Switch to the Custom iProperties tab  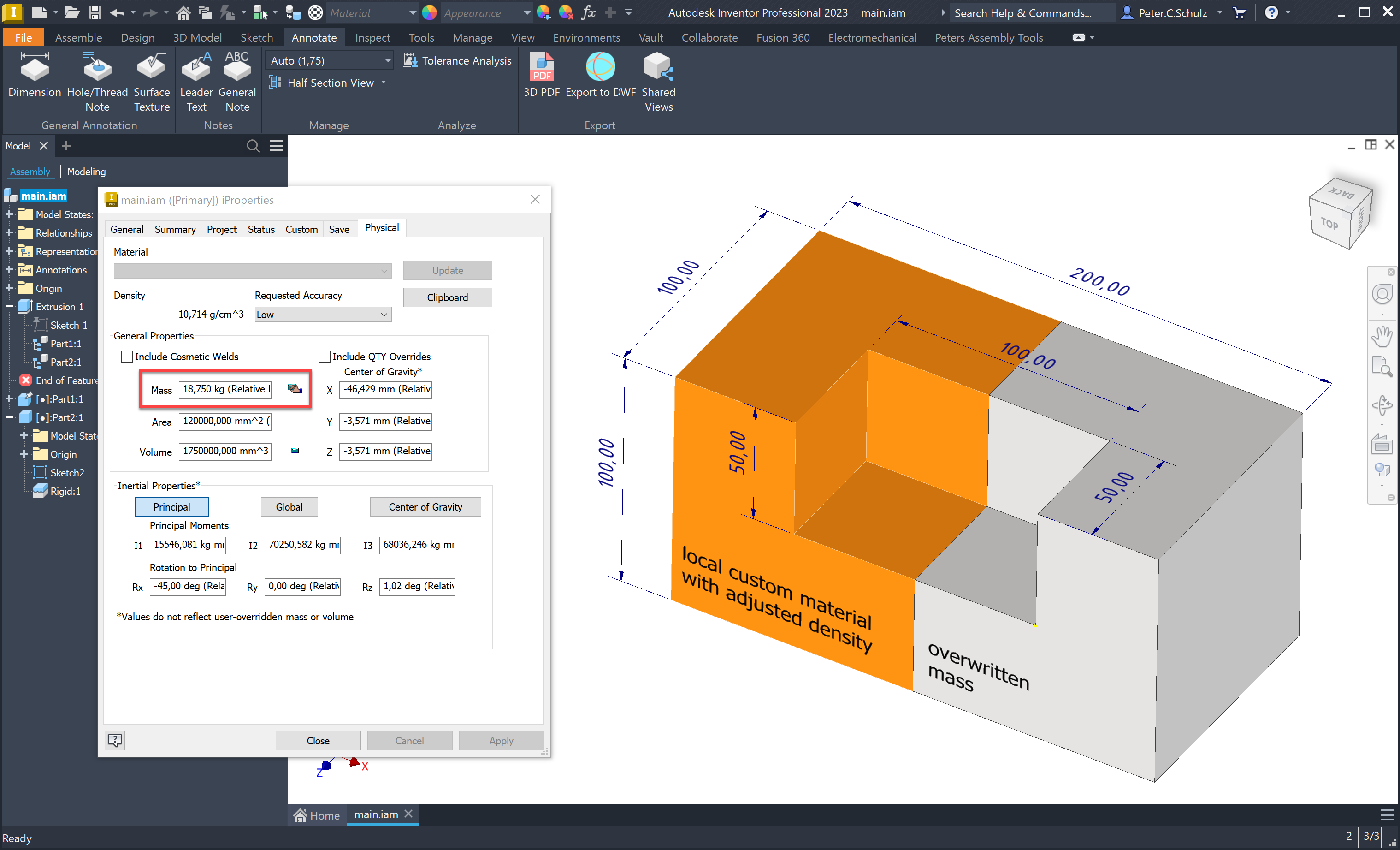click(301, 229)
